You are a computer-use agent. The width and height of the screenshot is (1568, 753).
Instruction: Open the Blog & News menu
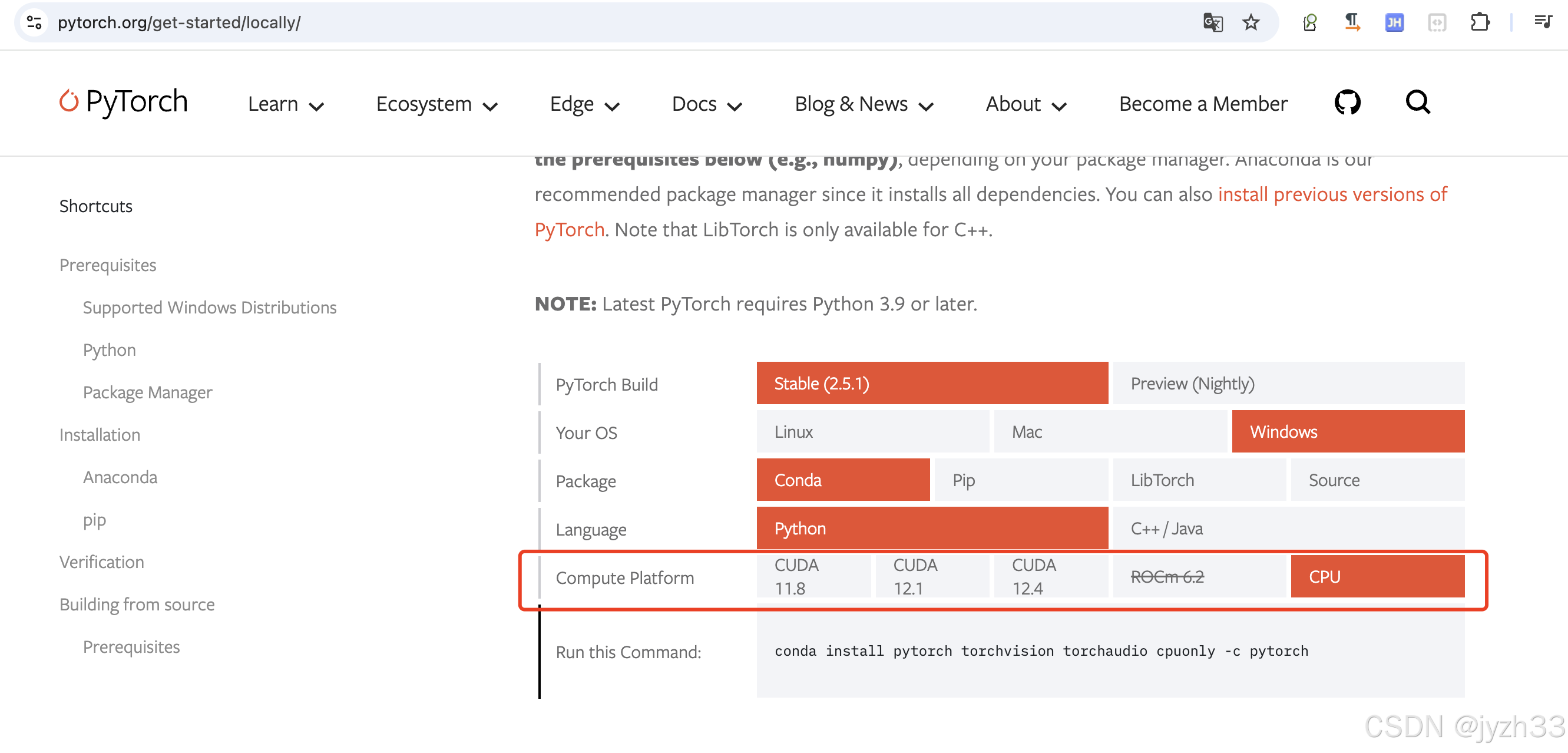(863, 104)
